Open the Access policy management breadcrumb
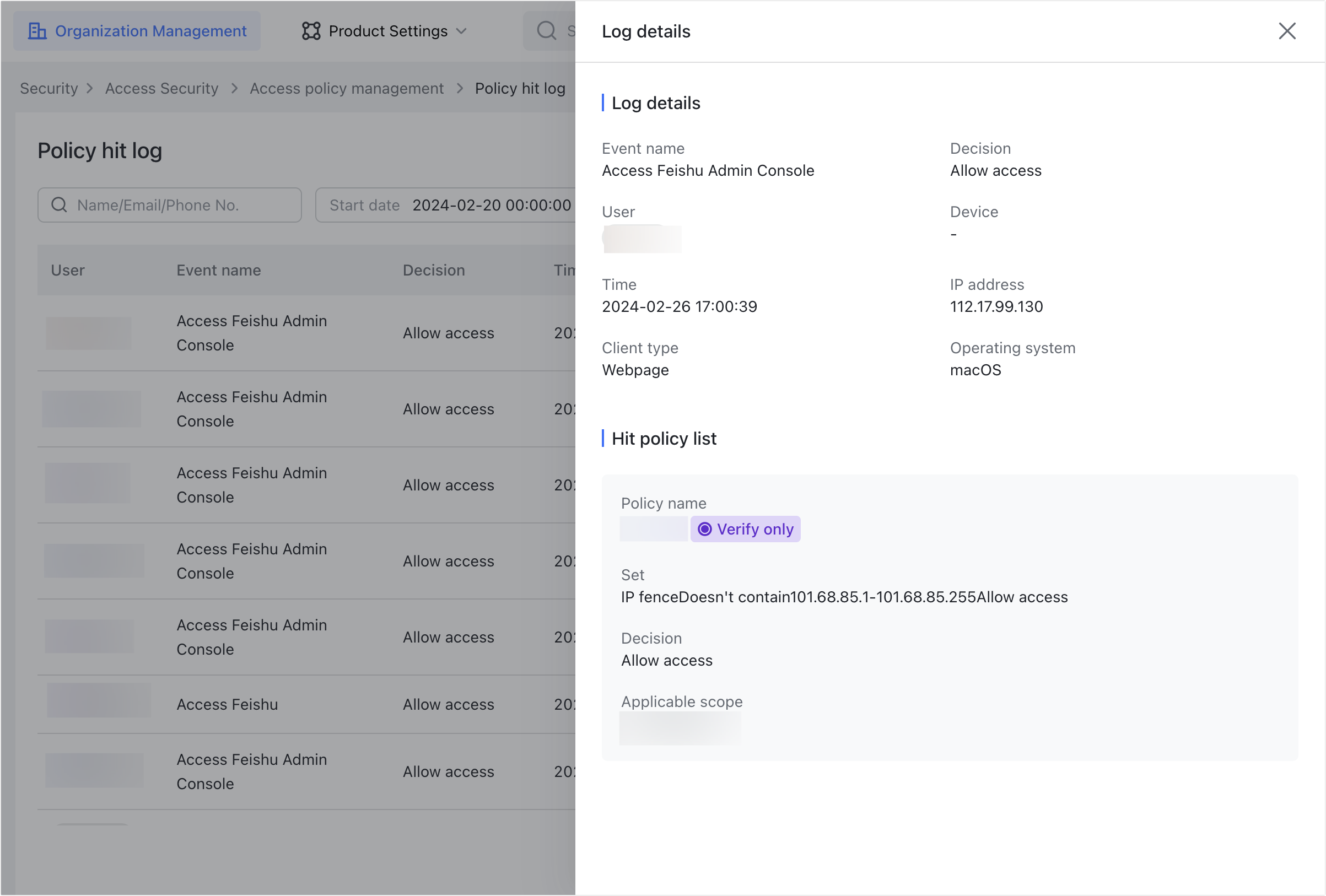Image resolution: width=1326 pixels, height=896 pixels. coord(346,88)
